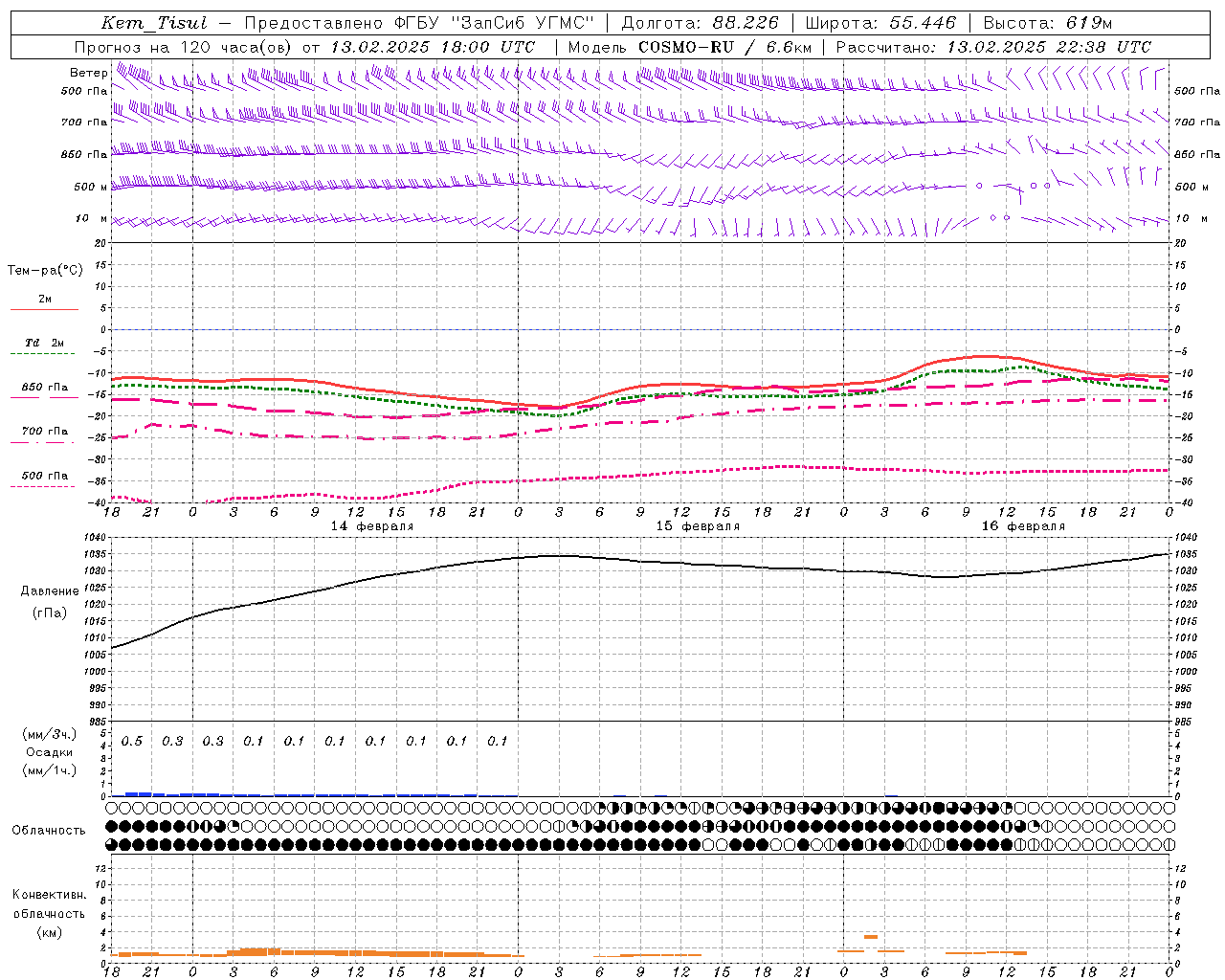Click the Kem_Tisul station title
The height and width of the screenshot is (980, 1225).
click(x=154, y=23)
